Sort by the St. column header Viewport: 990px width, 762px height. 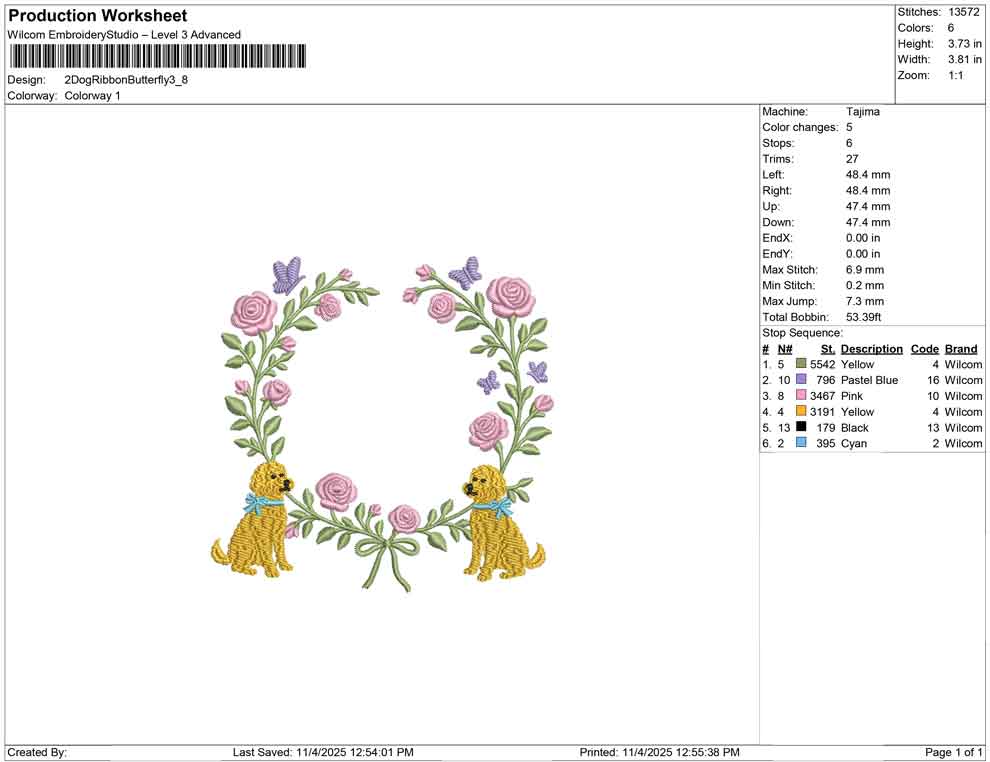point(827,348)
